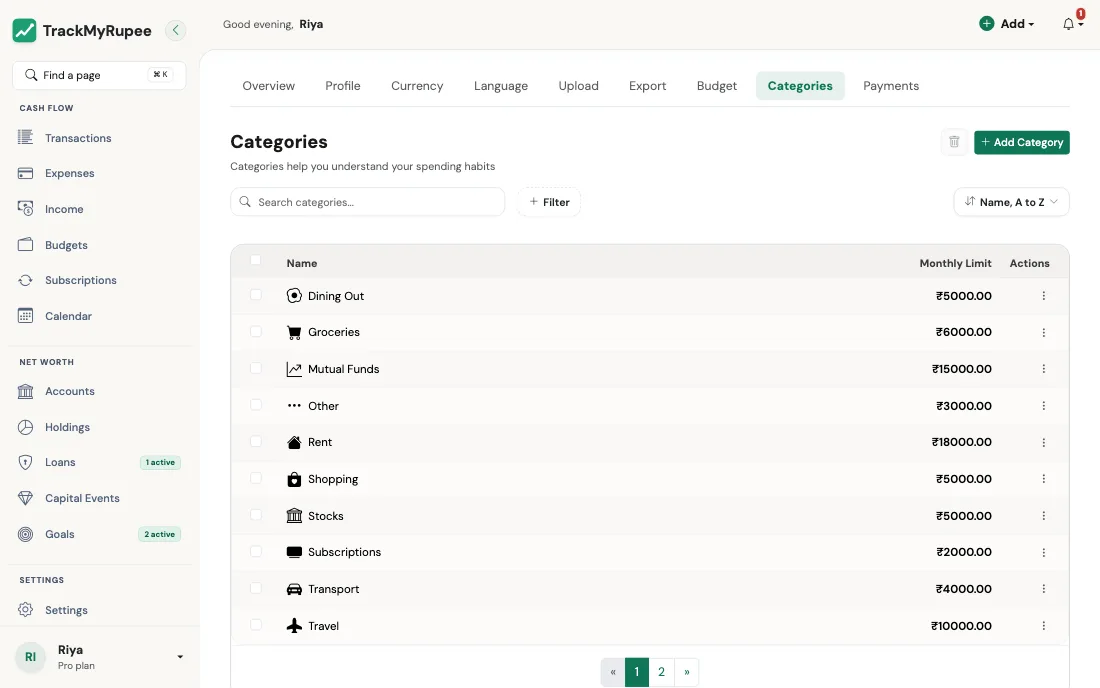The image size is (1100, 688).
Task: Select the Rent row checkbox
Action: (255, 441)
